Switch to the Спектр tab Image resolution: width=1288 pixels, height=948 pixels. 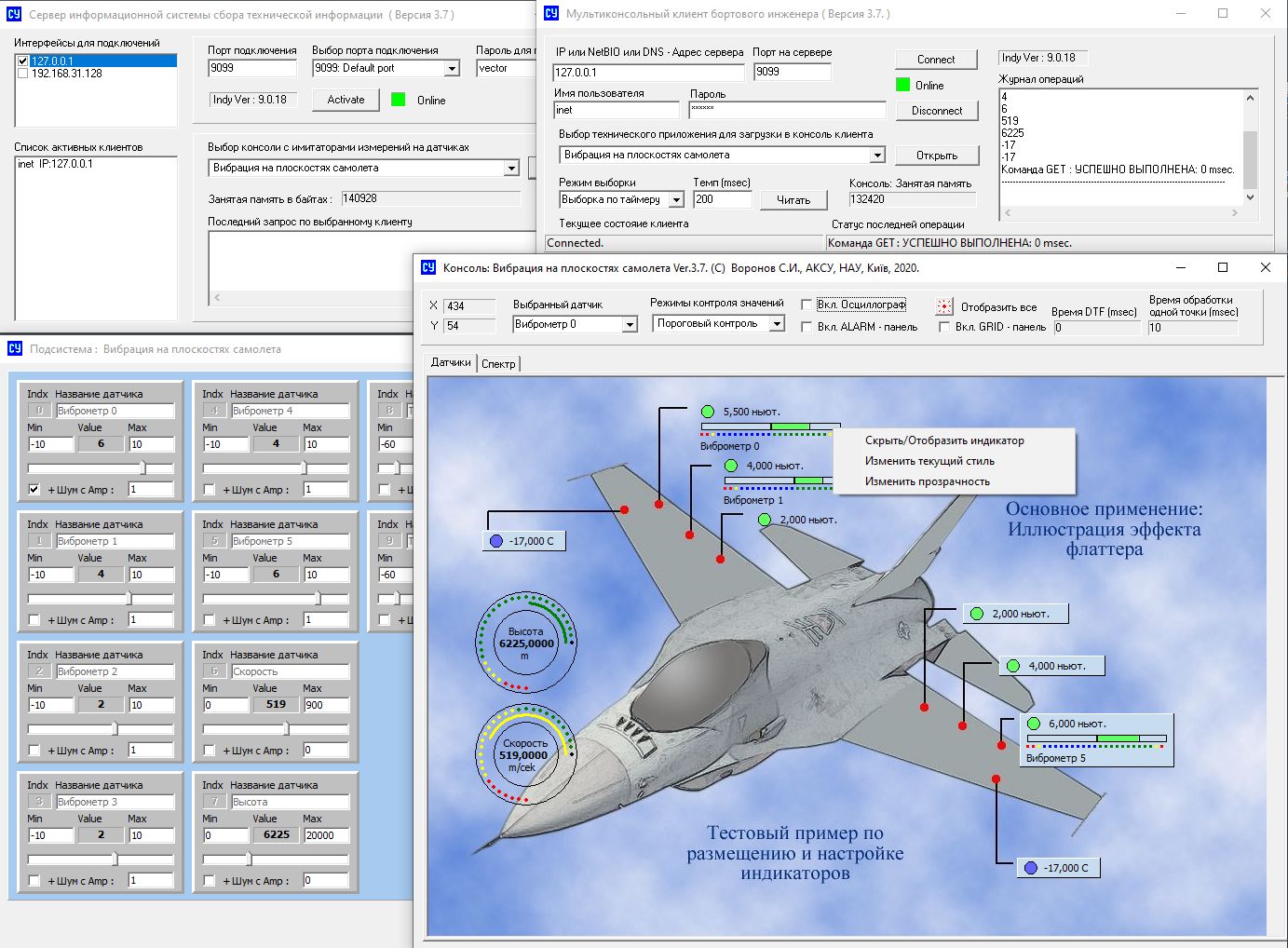[498, 363]
